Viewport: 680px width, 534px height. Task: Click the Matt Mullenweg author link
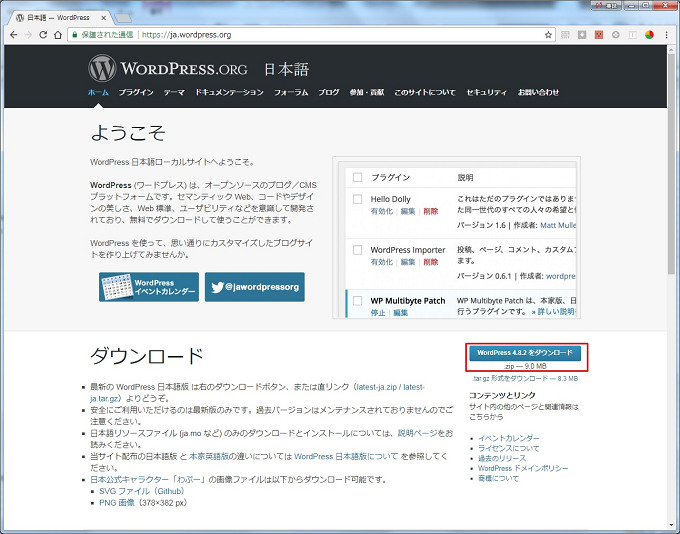558,225
